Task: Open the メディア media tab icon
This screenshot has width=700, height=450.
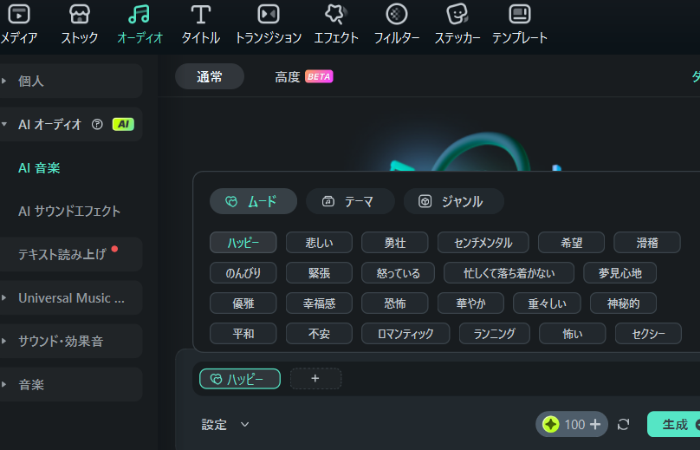Action: pyautogui.click(x=19, y=14)
